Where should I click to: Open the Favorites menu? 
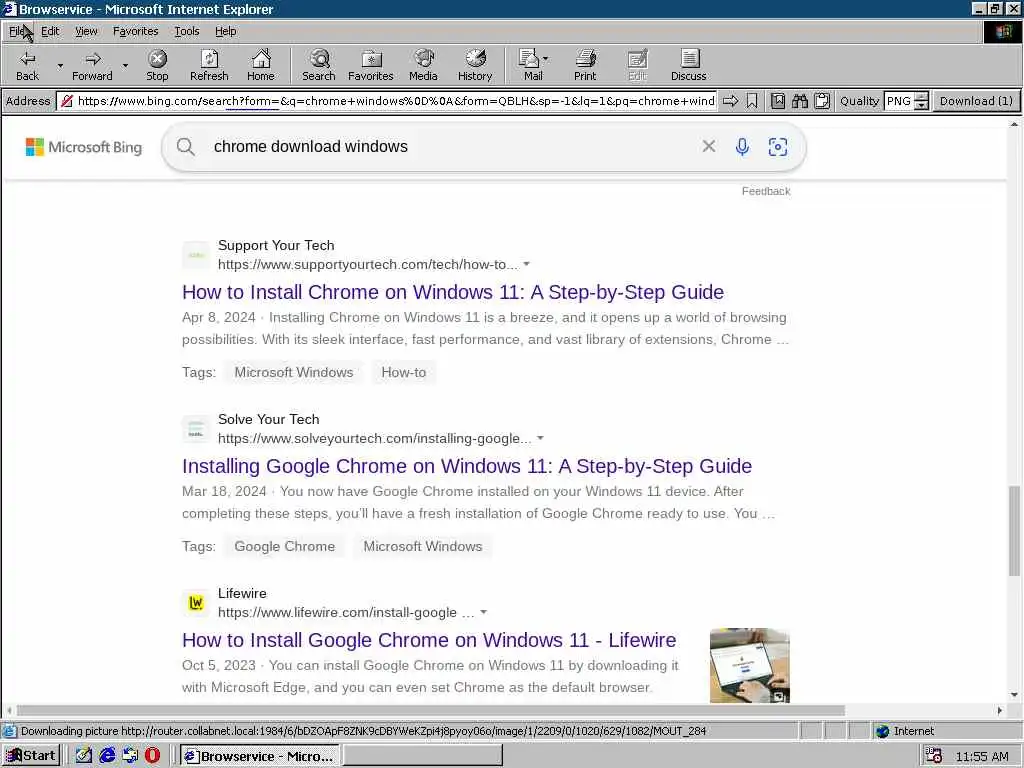[x=135, y=31]
